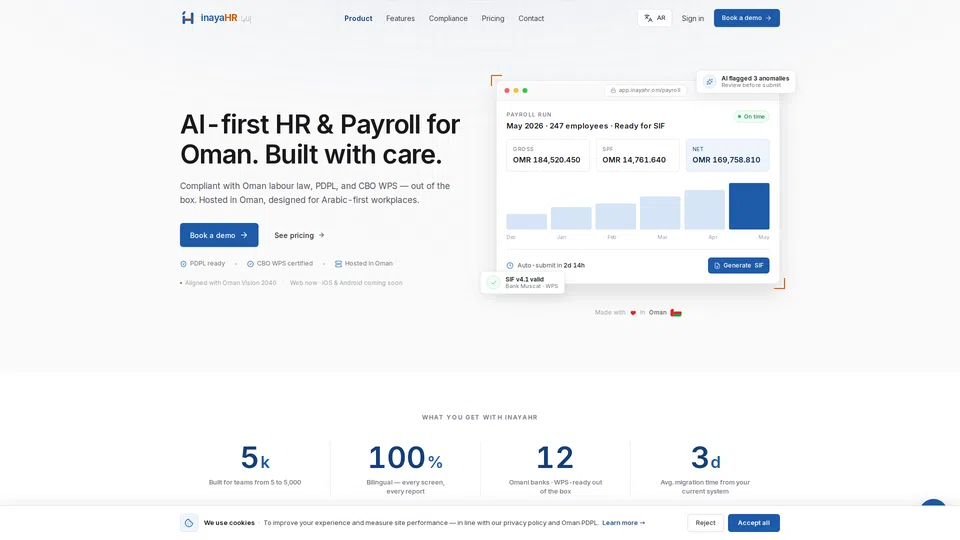Click AI flagged 3 anomalies sparkle icon
The image size is (960, 540).
point(710,81)
